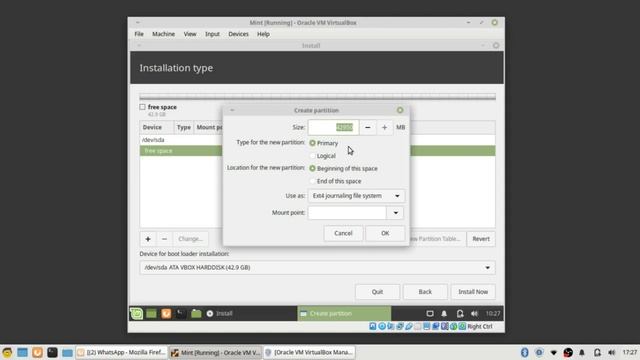Screen dimensions: 640x360
Task: Switch to the Create partition taskbar entry
Action: point(344,313)
